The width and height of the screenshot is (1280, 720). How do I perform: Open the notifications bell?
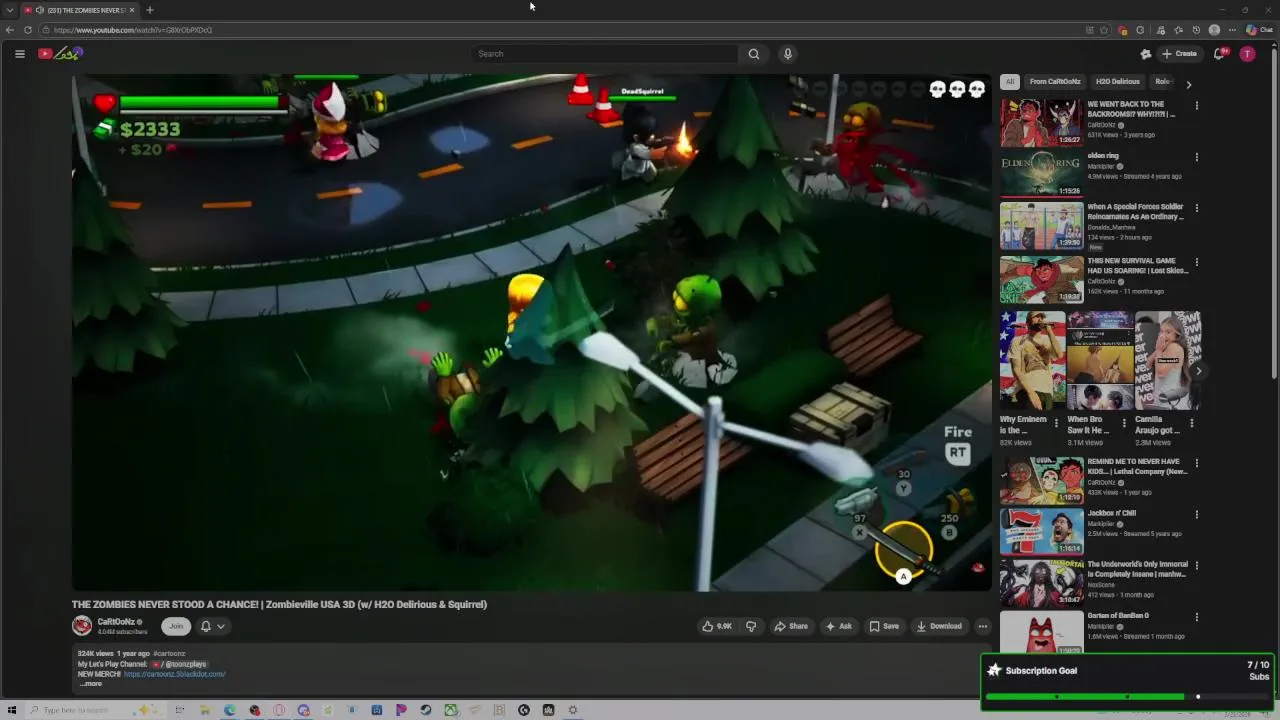1219,54
